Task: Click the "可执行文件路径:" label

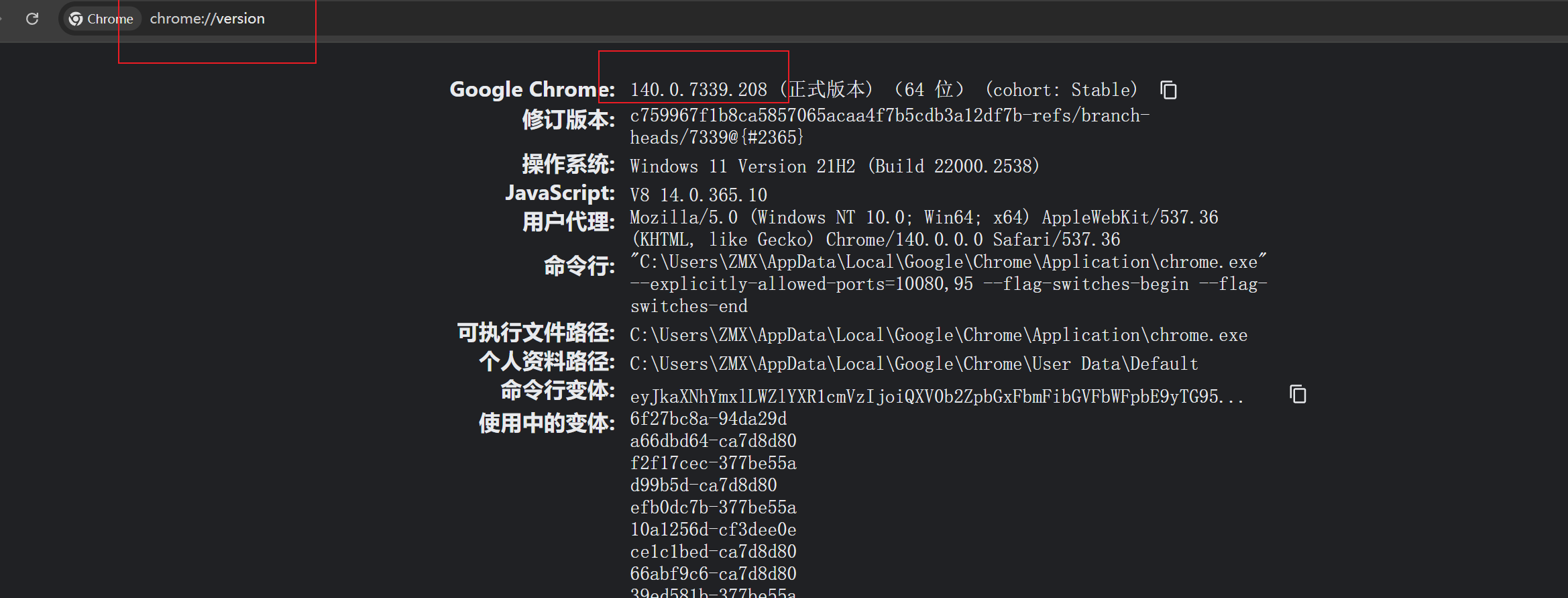Action: point(536,332)
